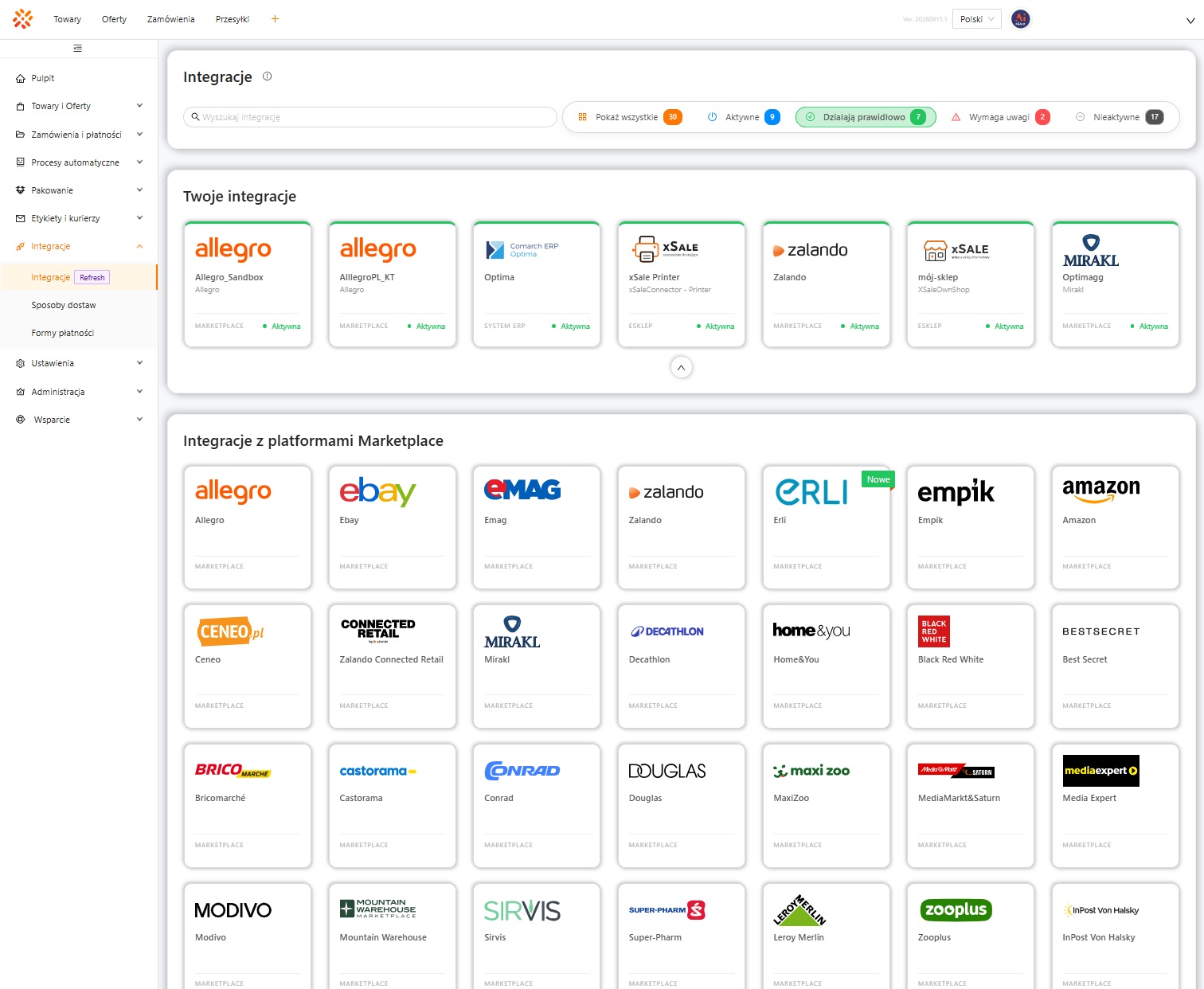This screenshot has width=1204, height=989.
Task: Open Zalando card in Twoje integracje
Action: click(x=827, y=284)
